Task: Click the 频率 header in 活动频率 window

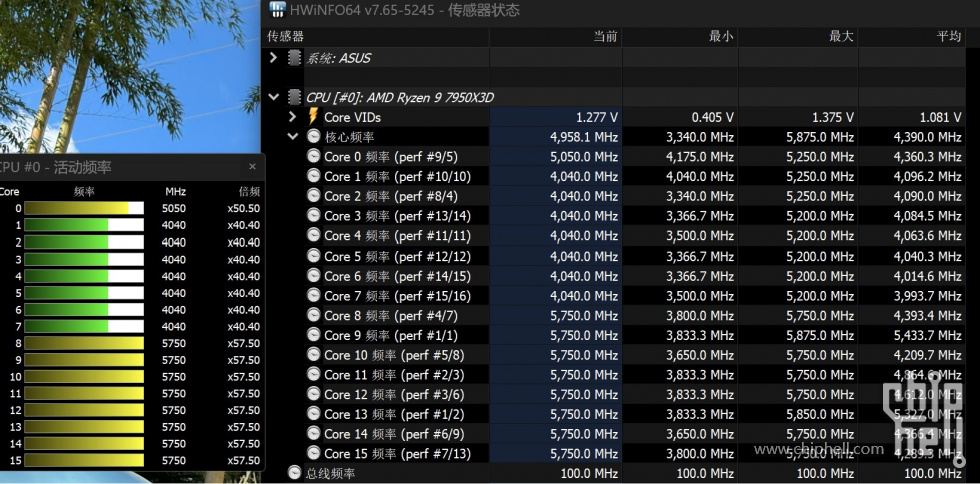Action: [84, 191]
